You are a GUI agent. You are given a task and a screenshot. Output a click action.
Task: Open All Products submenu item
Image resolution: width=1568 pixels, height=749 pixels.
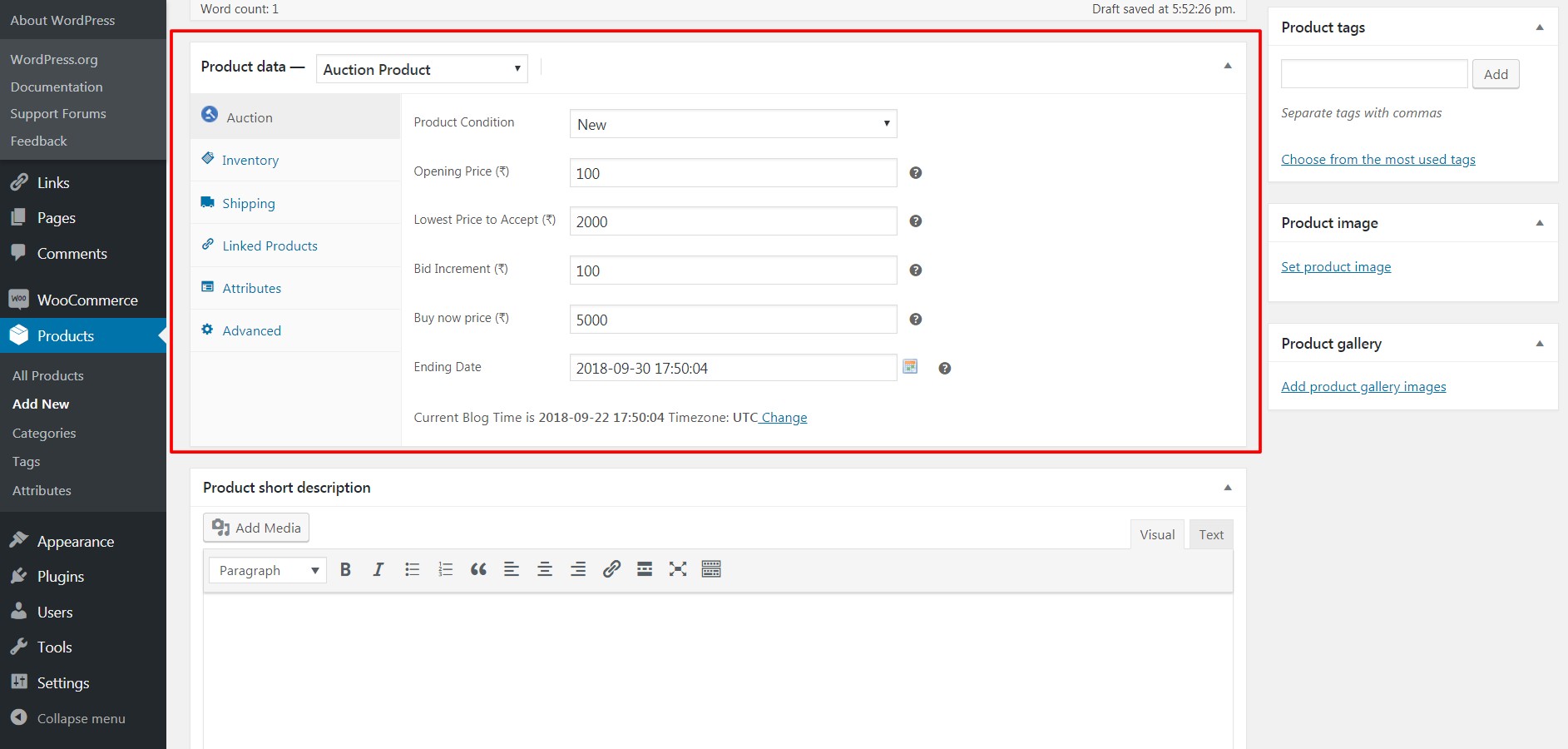48,375
